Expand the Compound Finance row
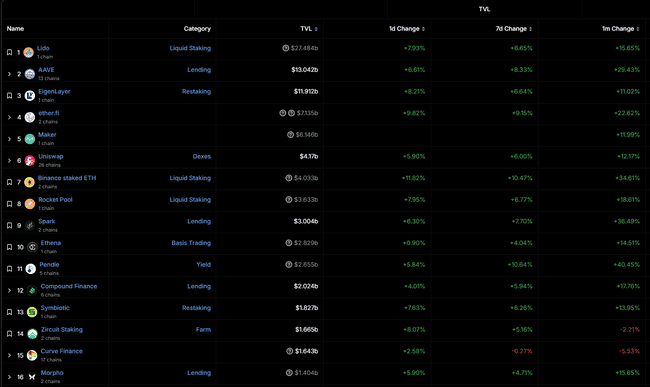This screenshot has width=650, height=387. pyautogui.click(x=10, y=290)
